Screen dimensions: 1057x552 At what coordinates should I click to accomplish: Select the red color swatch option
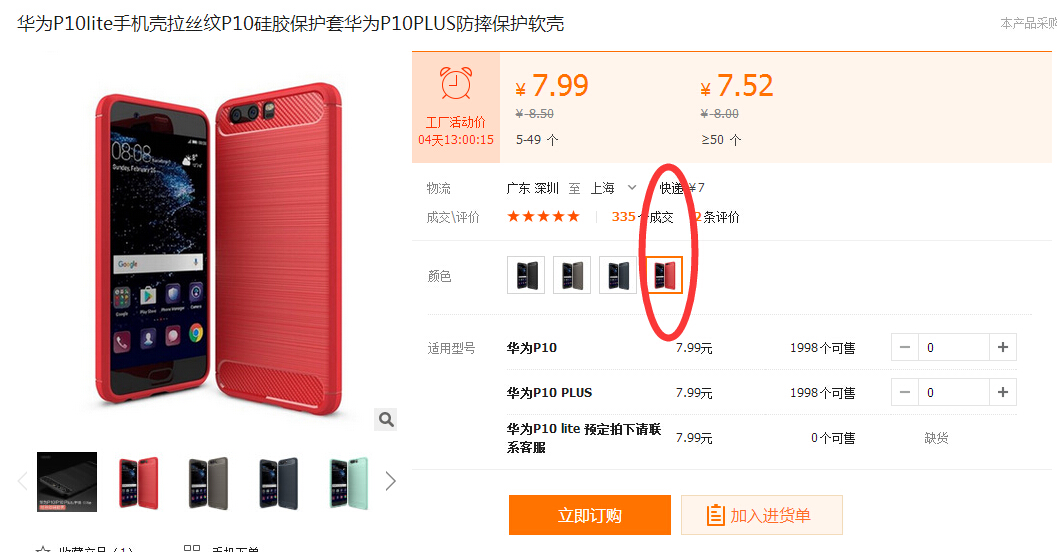[x=664, y=275]
